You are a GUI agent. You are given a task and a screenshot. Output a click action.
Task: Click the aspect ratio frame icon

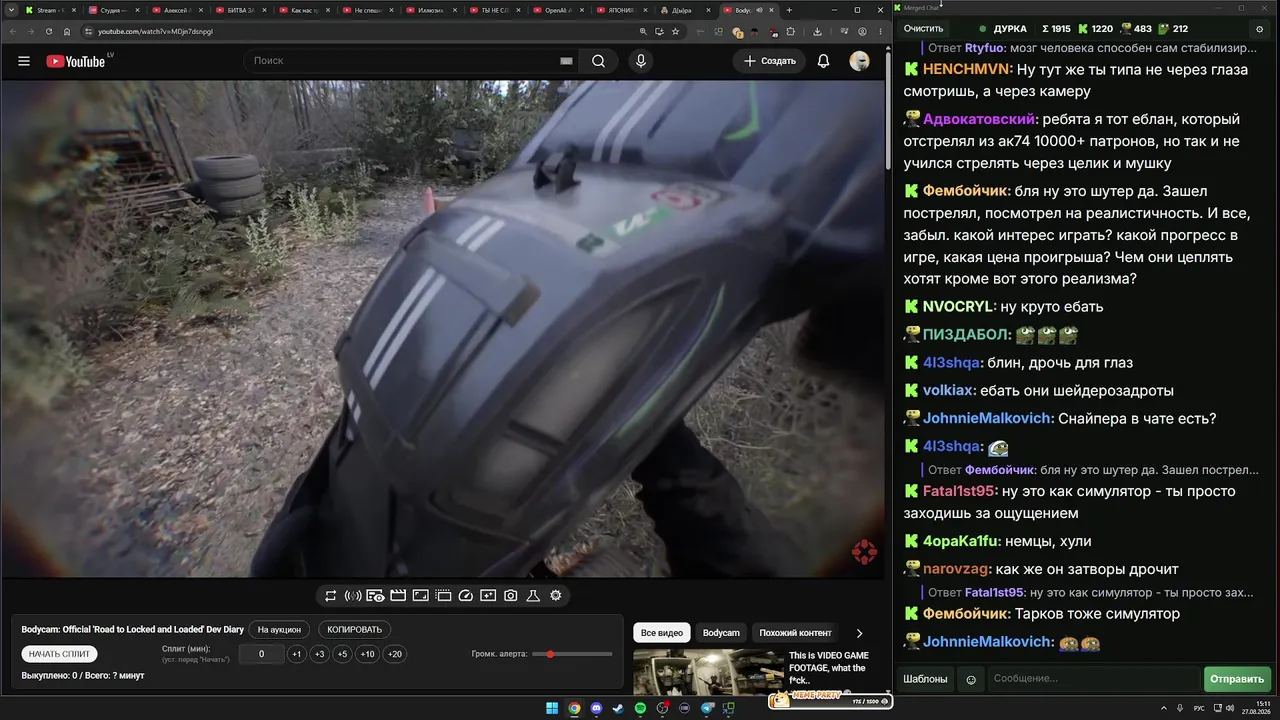coord(420,596)
